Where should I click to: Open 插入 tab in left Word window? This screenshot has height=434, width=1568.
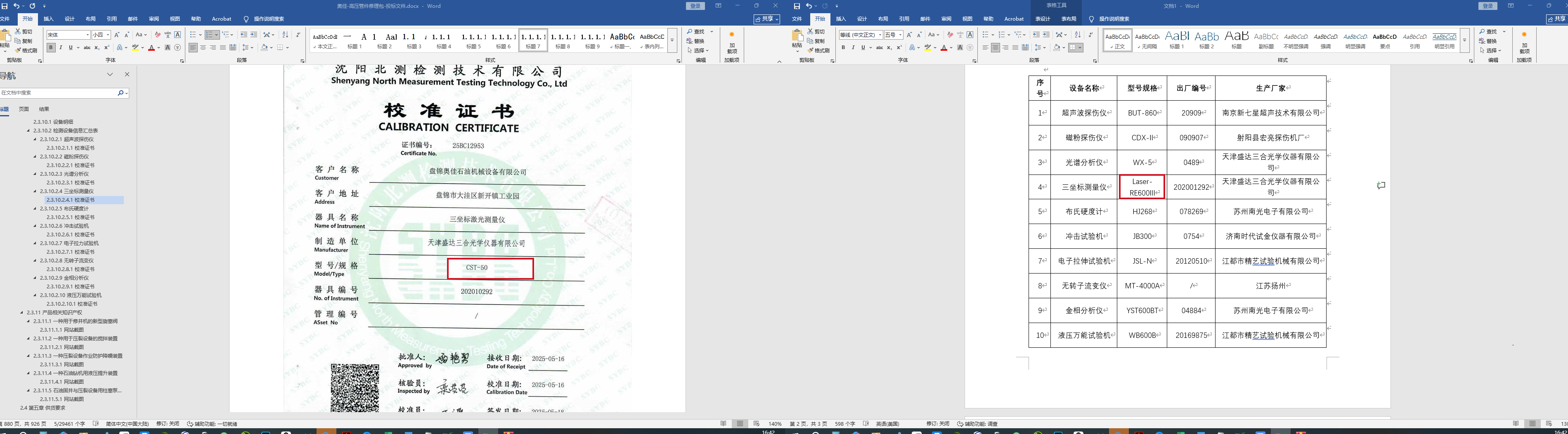49,19
